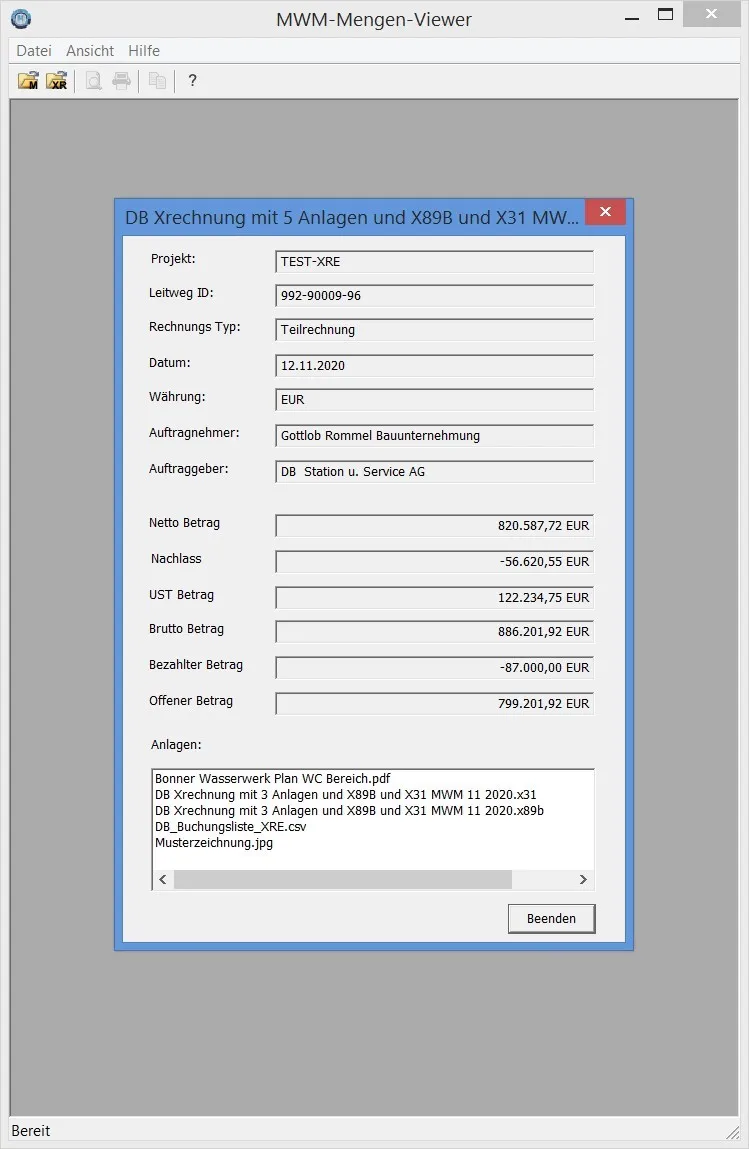Open the Hilfe menu

point(144,51)
